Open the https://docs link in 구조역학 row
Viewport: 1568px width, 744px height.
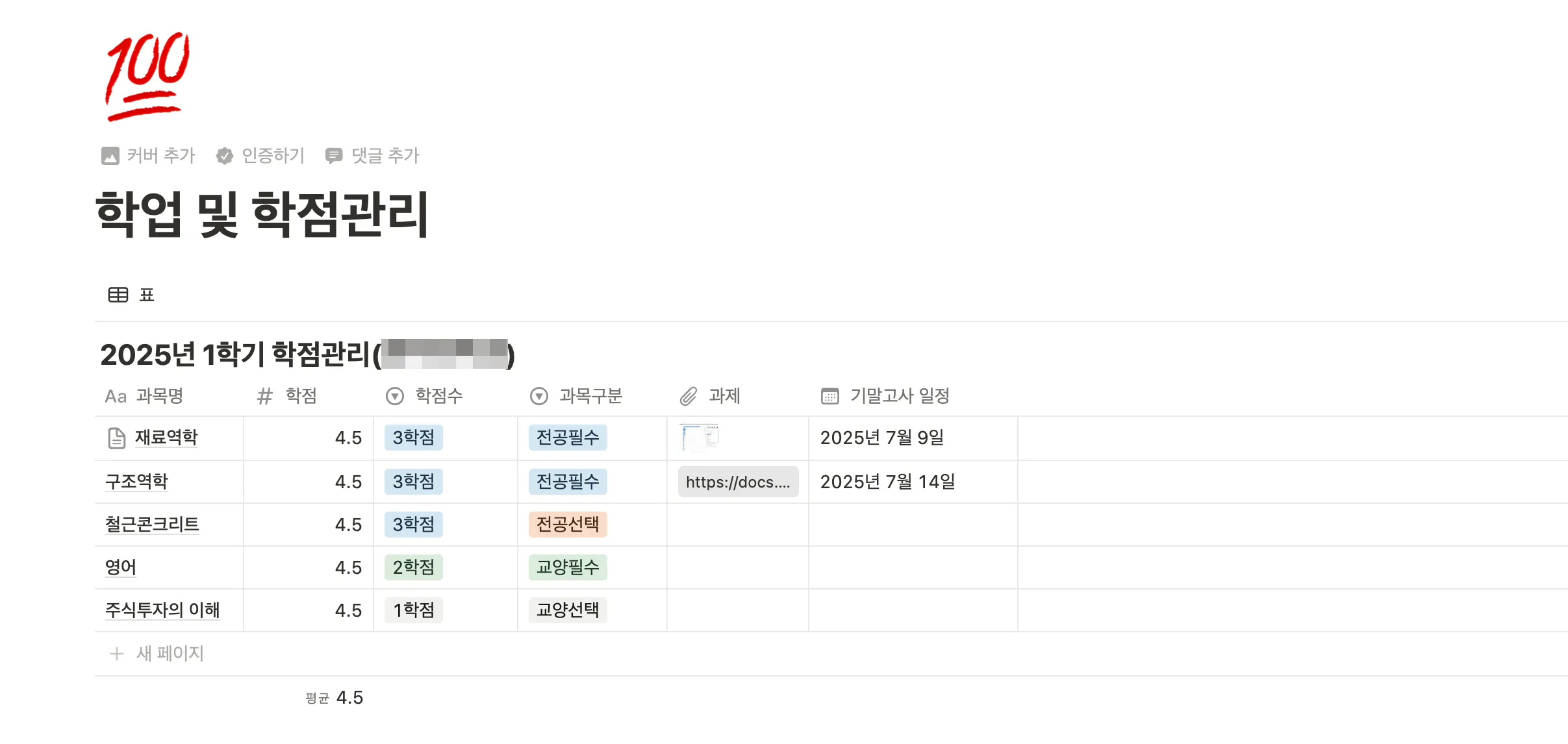738,482
